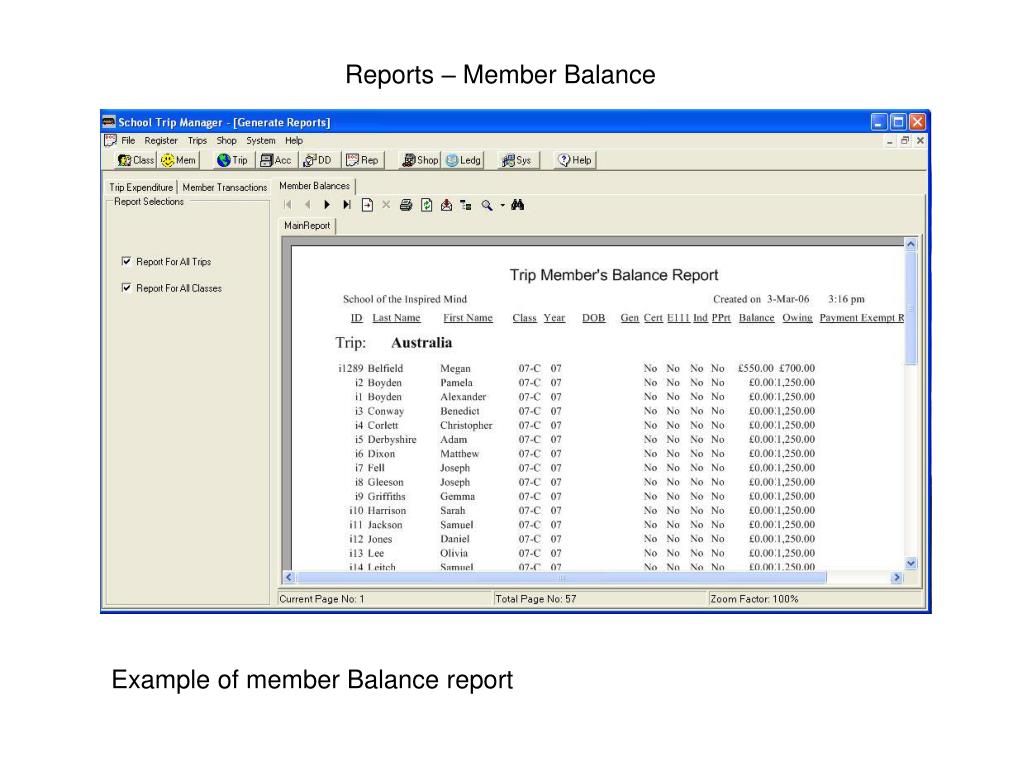Viewport: 1024px width, 768px height.
Task: Click the Go To Page icon
Action: (x=367, y=205)
